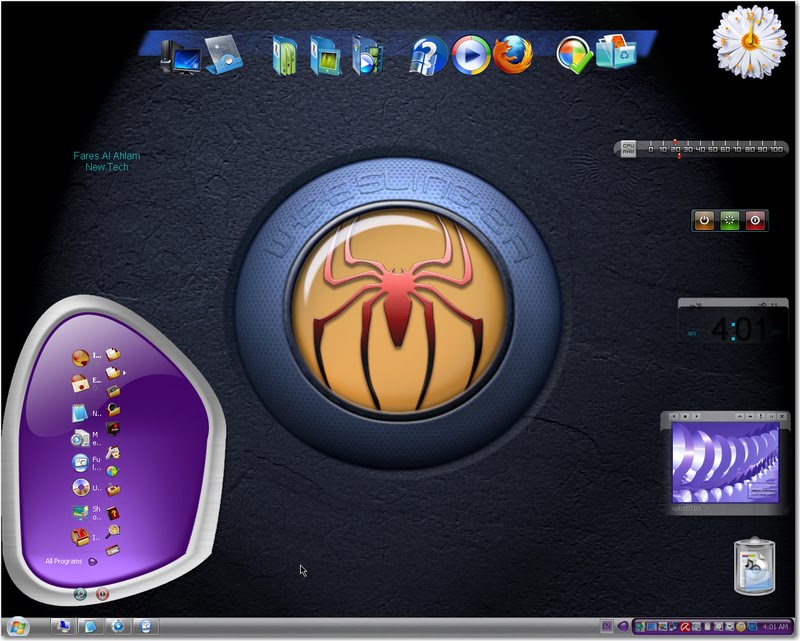Screen dimensions: 800x641
Task: Open the red box icon in start menu
Action: (x=80, y=537)
